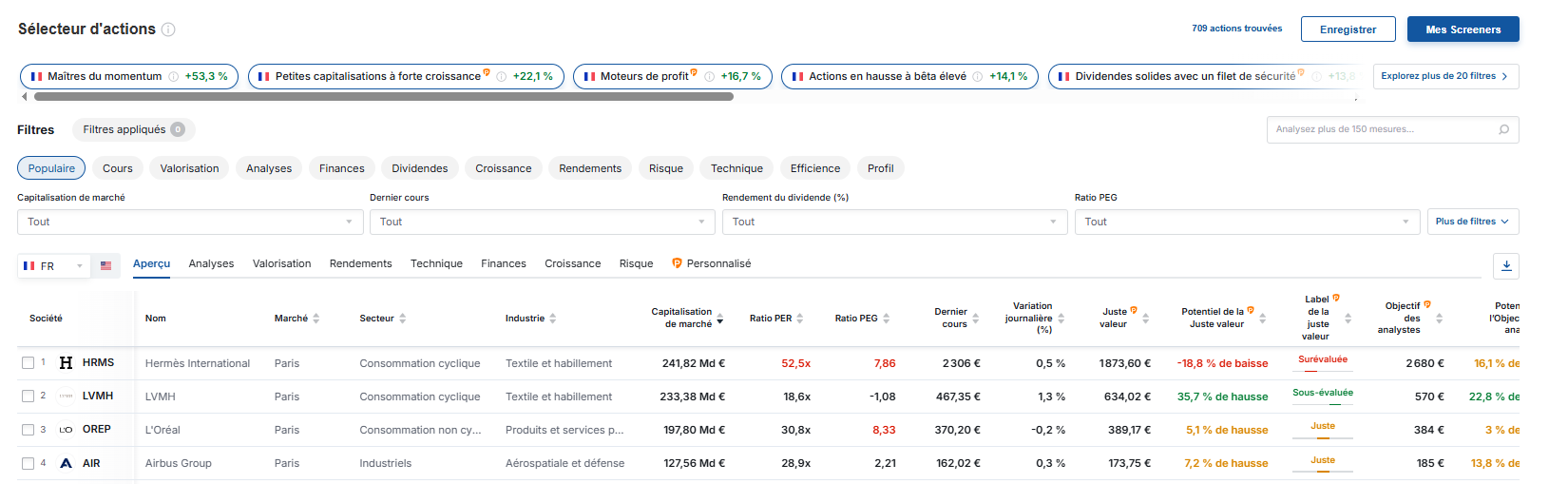Sort by Dernier cours column arrows
The width and height of the screenshot is (1568, 484).
pos(976,319)
